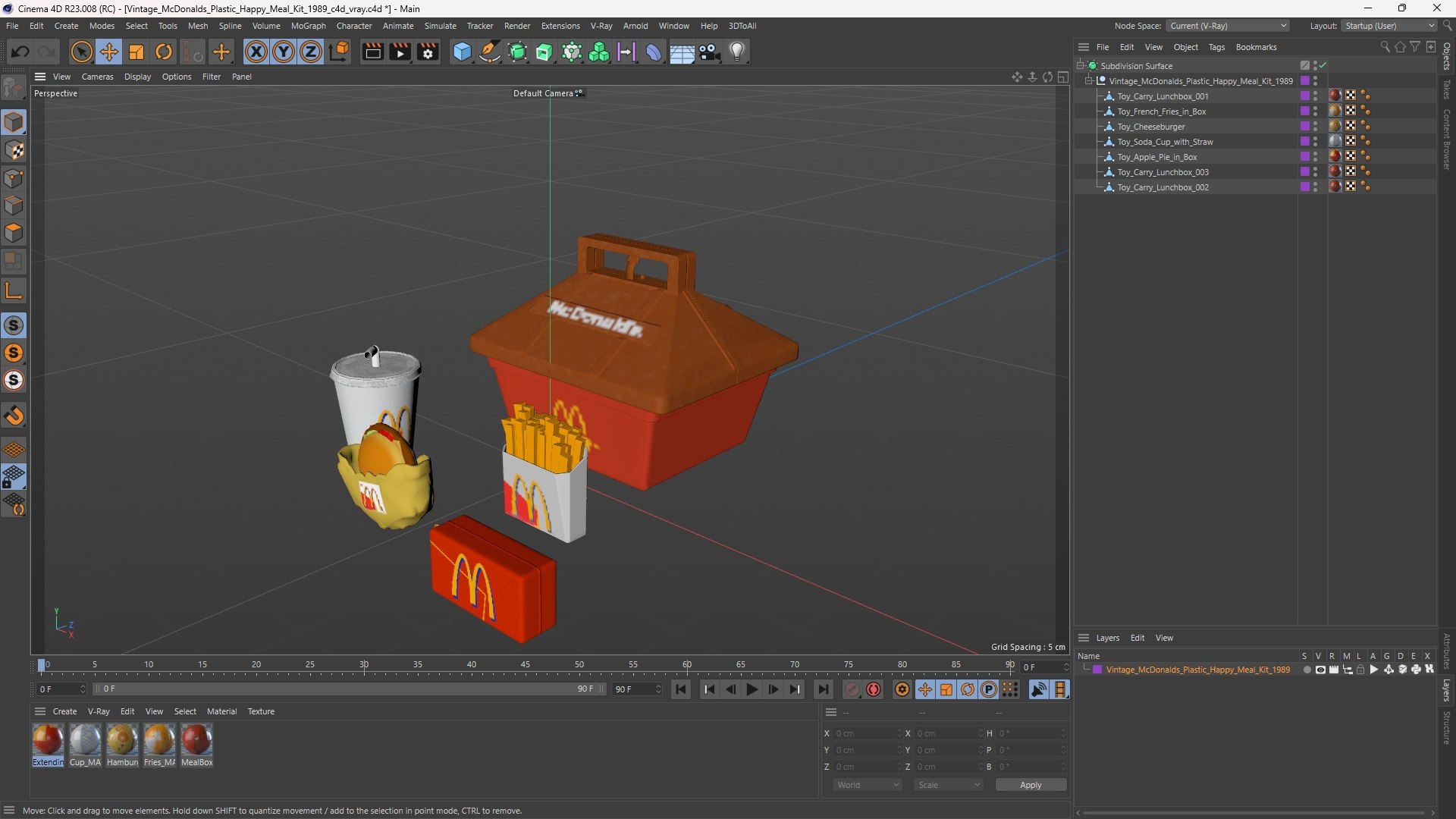Select the Cup_MA material thumbnail
This screenshot has width=1456, height=819.
(85, 739)
